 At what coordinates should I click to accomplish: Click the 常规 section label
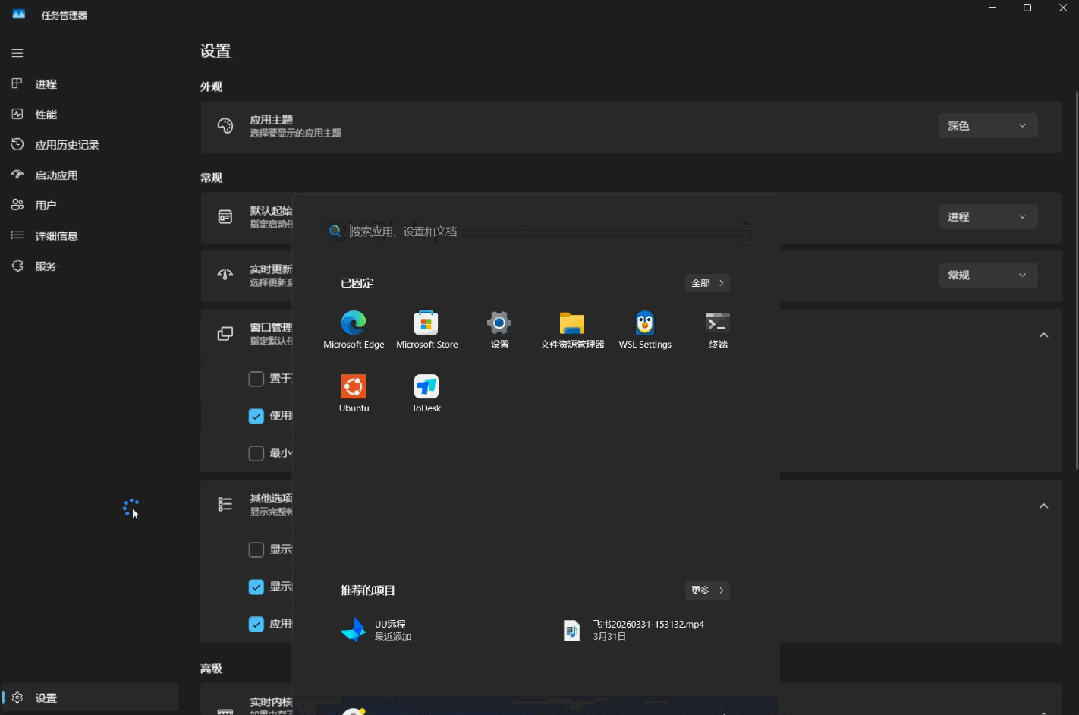[x=211, y=178]
